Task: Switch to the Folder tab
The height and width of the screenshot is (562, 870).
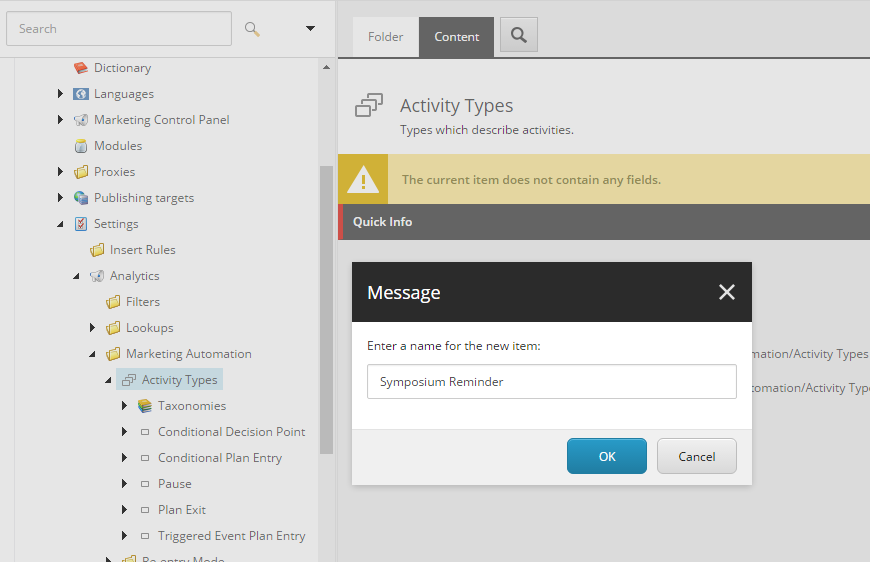Action: pyautogui.click(x=386, y=37)
